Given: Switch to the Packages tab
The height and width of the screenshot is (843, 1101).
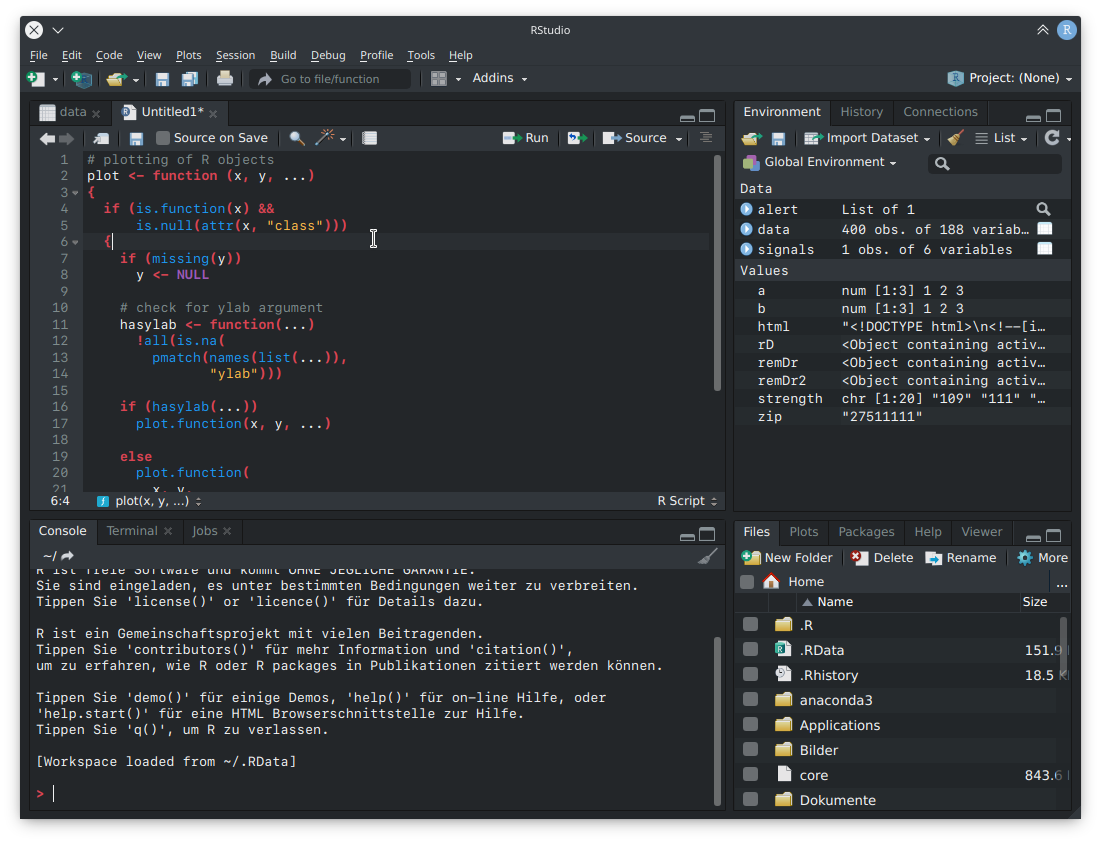Looking at the screenshot, I should tap(866, 532).
